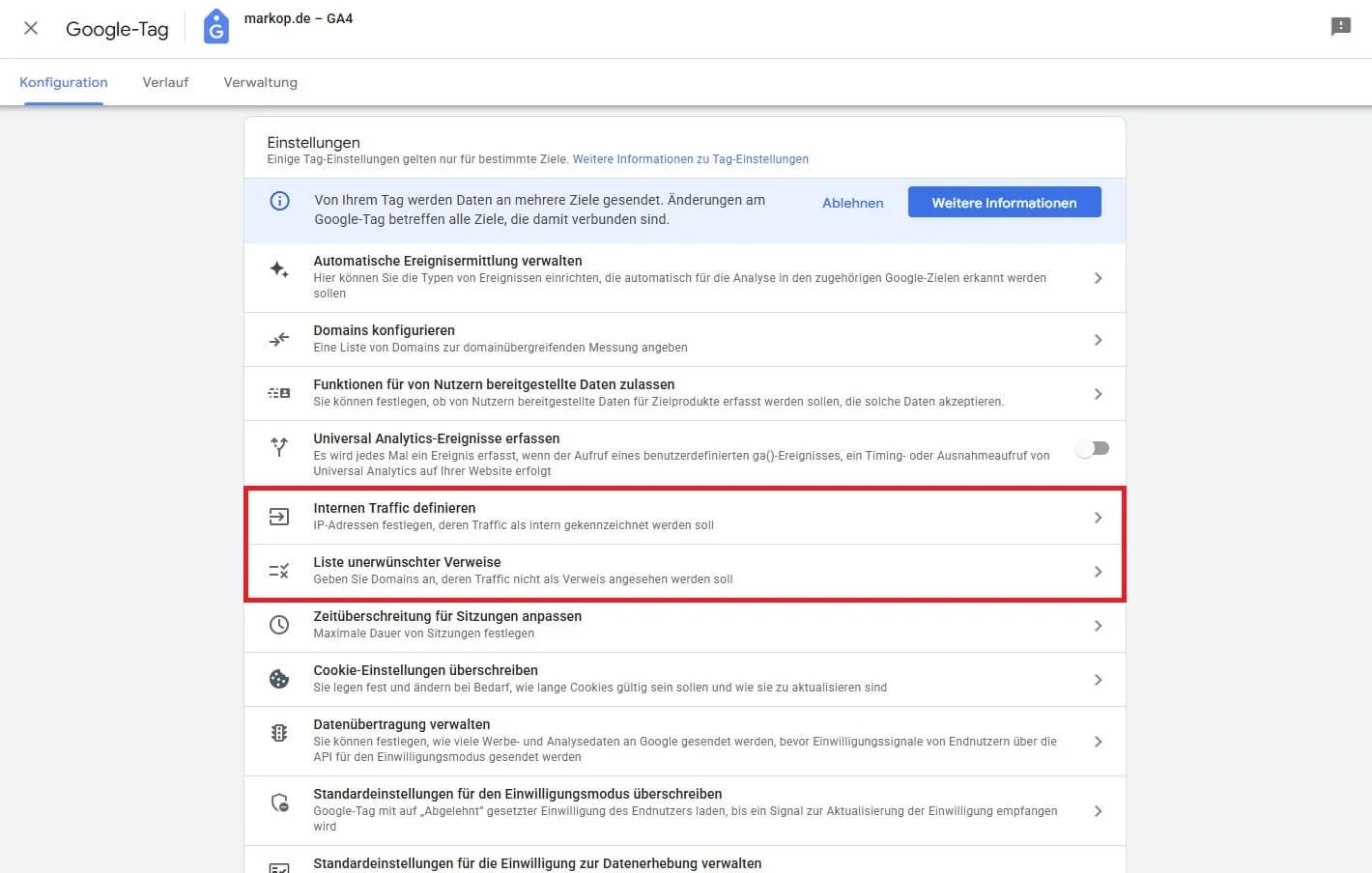This screenshot has width=1372, height=873.
Task: Open the Verwaltung tab
Action: pyautogui.click(x=260, y=82)
